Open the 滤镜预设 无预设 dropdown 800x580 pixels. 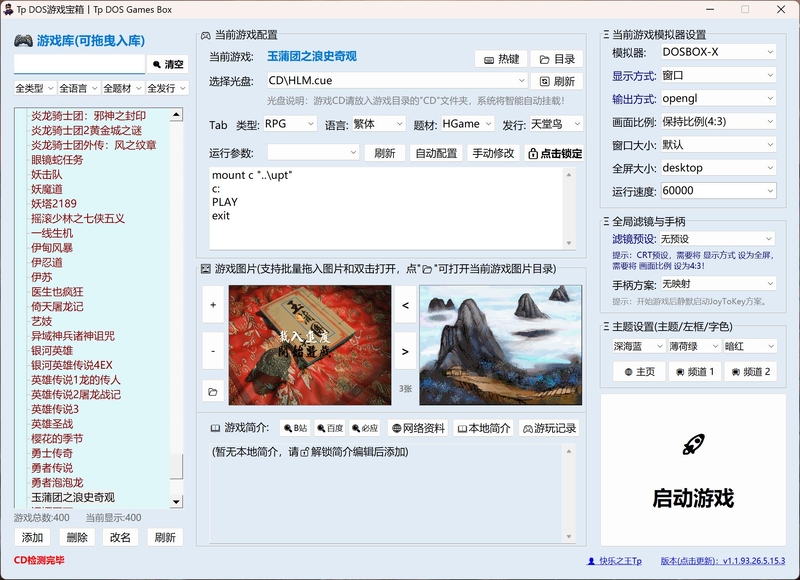click(717, 239)
